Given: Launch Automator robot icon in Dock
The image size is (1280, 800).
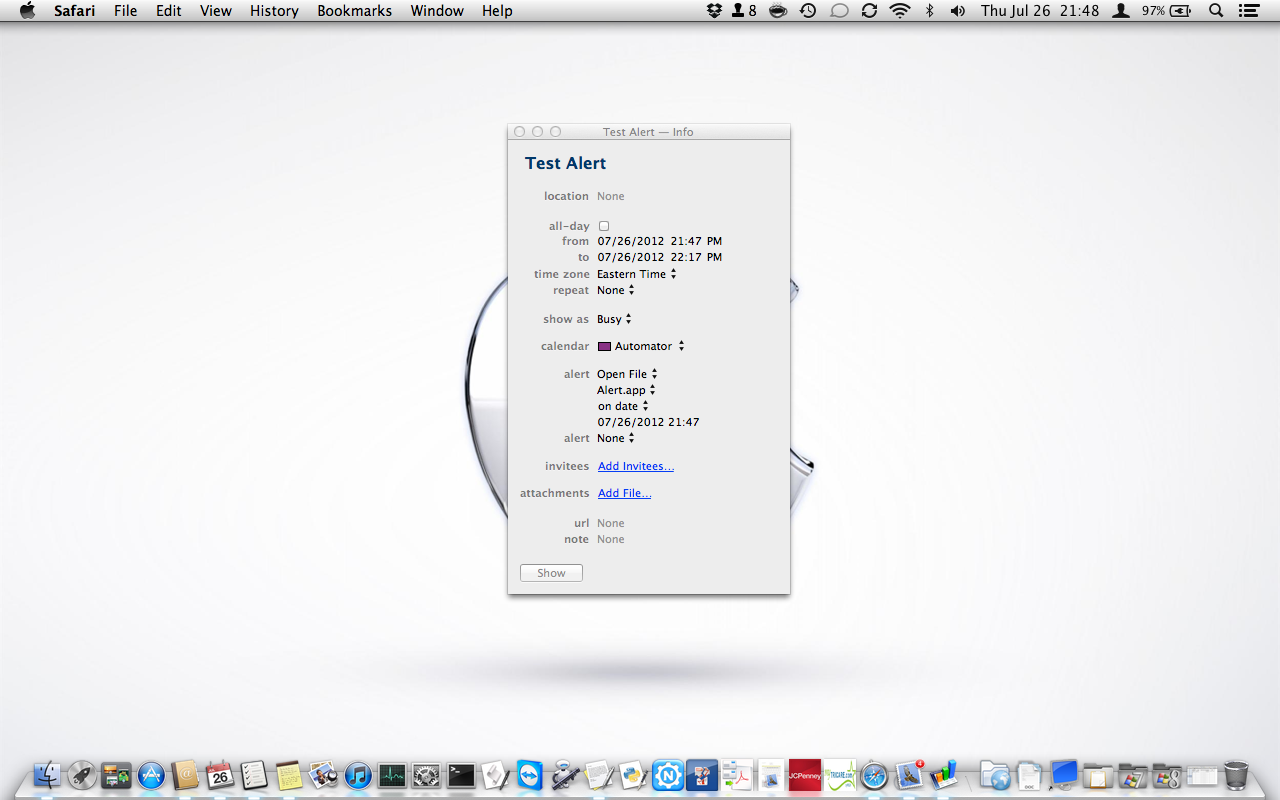Looking at the screenshot, I should coord(564,775).
